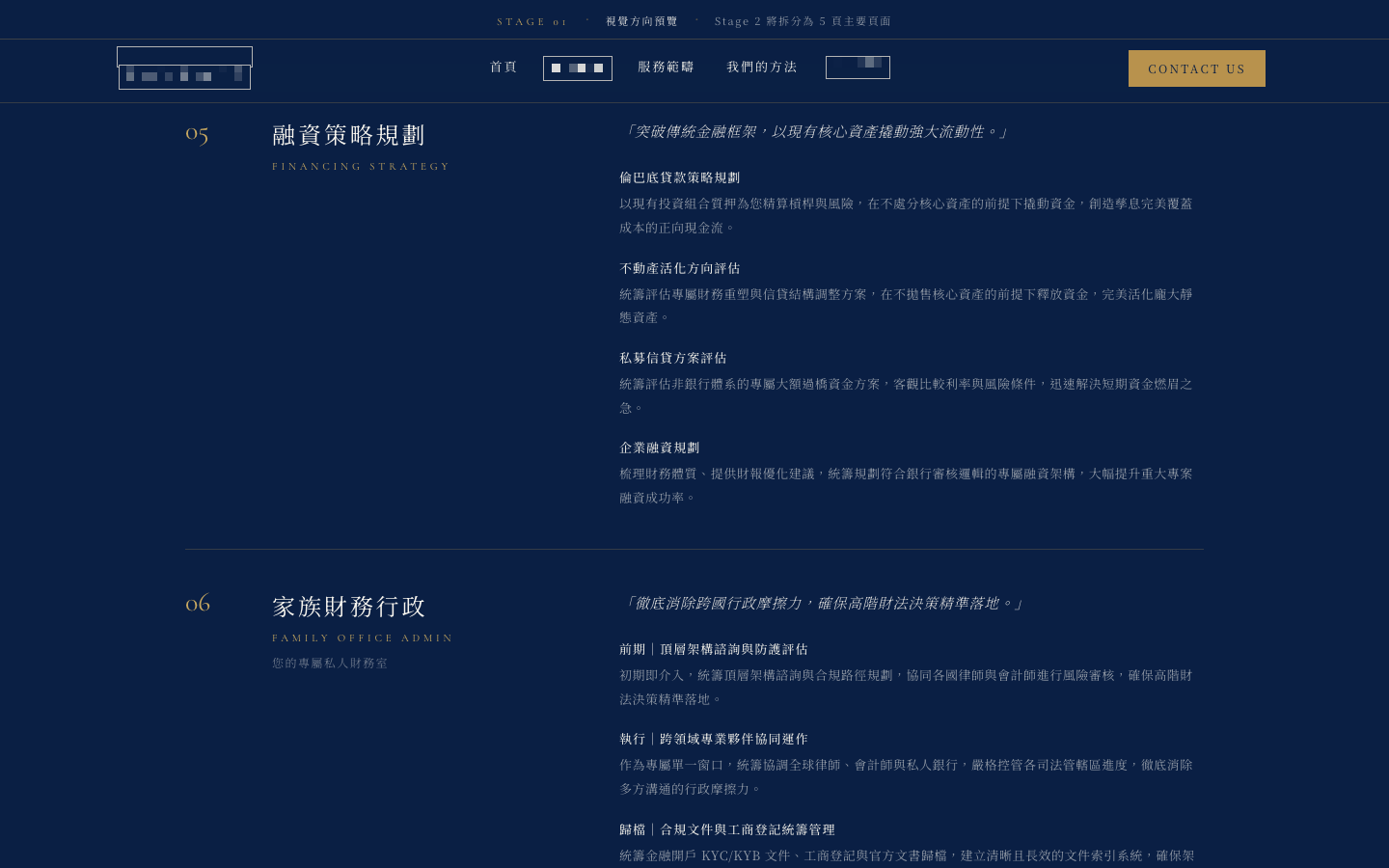Click the 執行｜跨領域專業夥伴協同運作 subheading
The image size is (1389, 868).
pyautogui.click(x=714, y=739)
